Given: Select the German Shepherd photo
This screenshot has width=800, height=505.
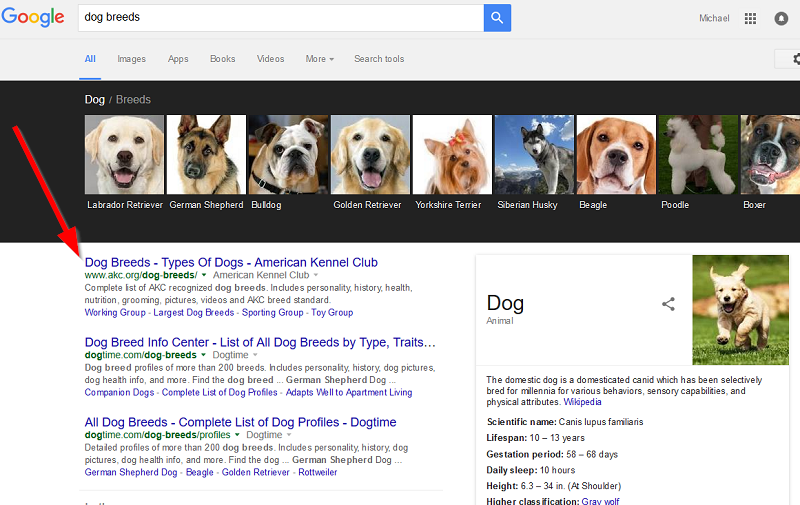Looking at the screenshot, I should (206, 155).
